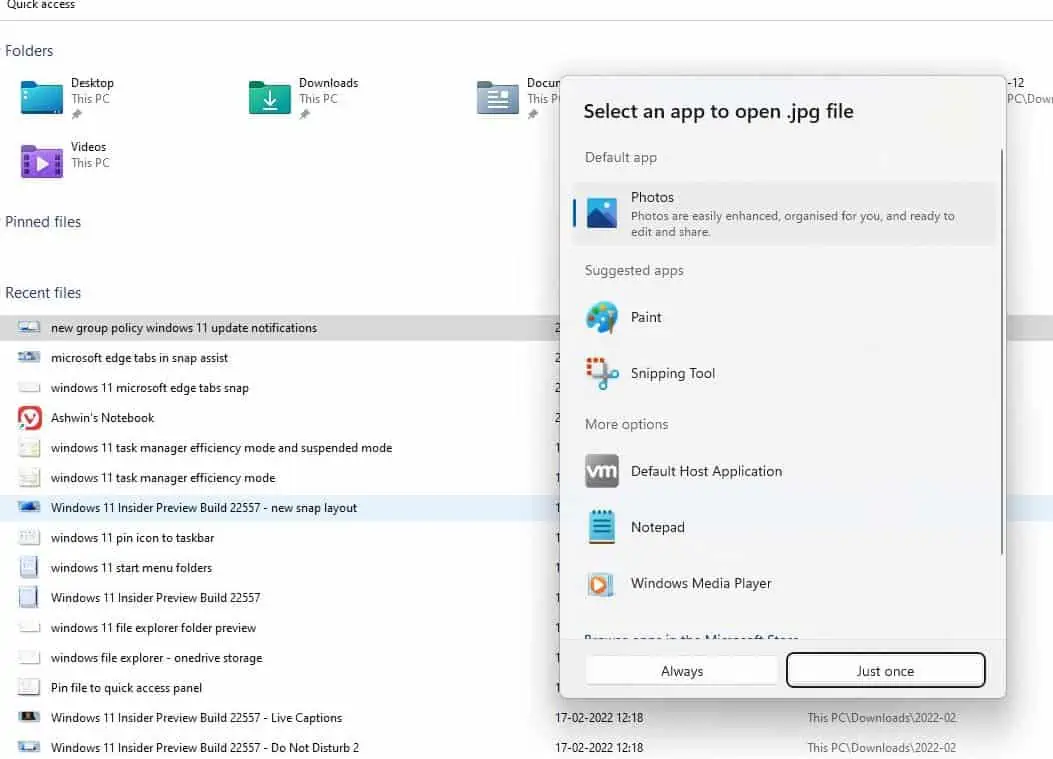Click thumbnail of microsoft edge tabs in snap assist

[x=29, y=357]
